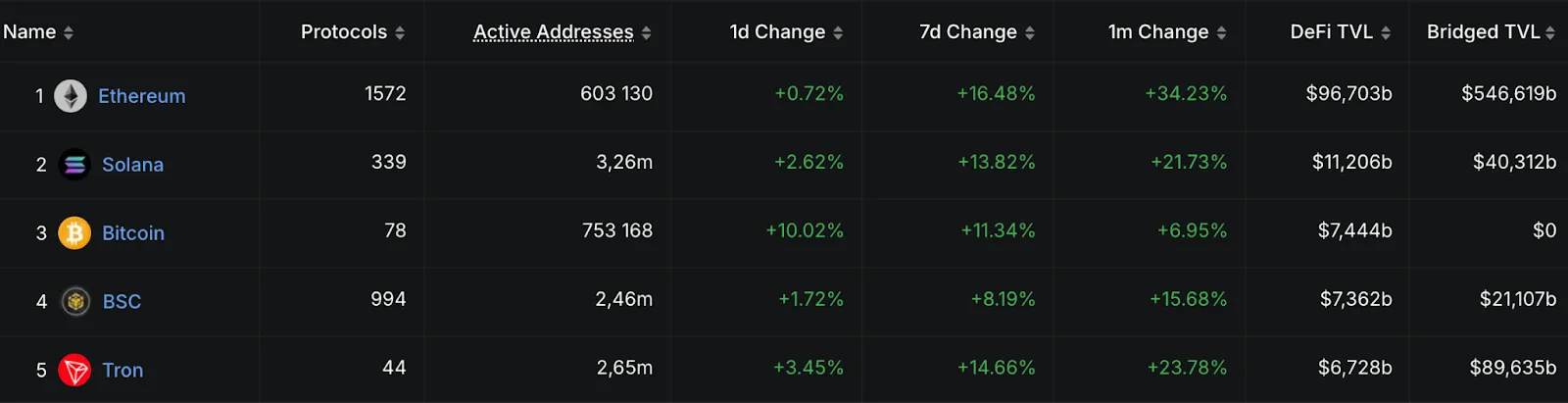The image size is (1568, 403).
Task: Open the BSC chain link
Action: [x=122, y=302]
